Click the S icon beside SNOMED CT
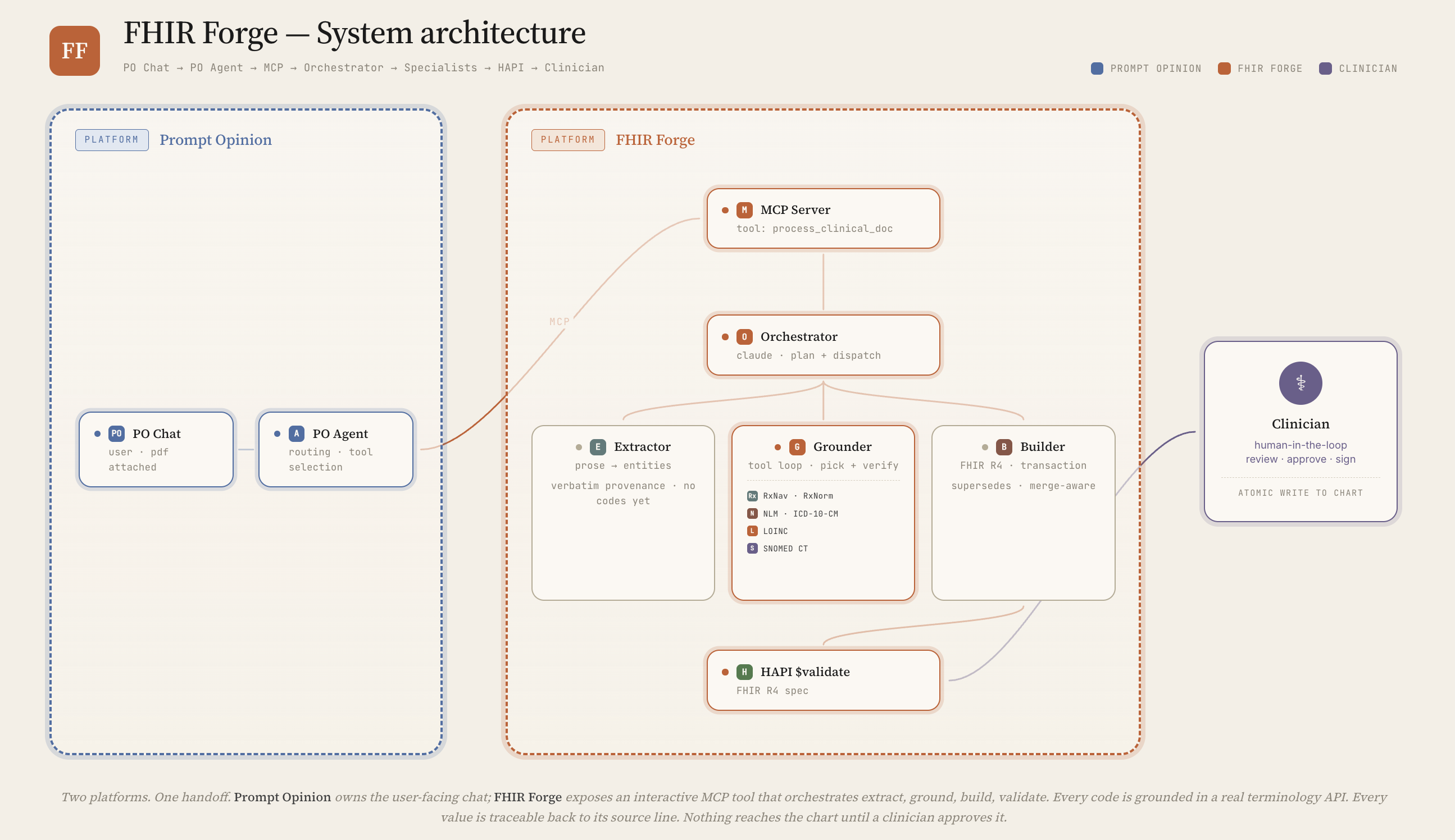The image size is (1455, 840). pyautogui.click(x=752, y=548)
